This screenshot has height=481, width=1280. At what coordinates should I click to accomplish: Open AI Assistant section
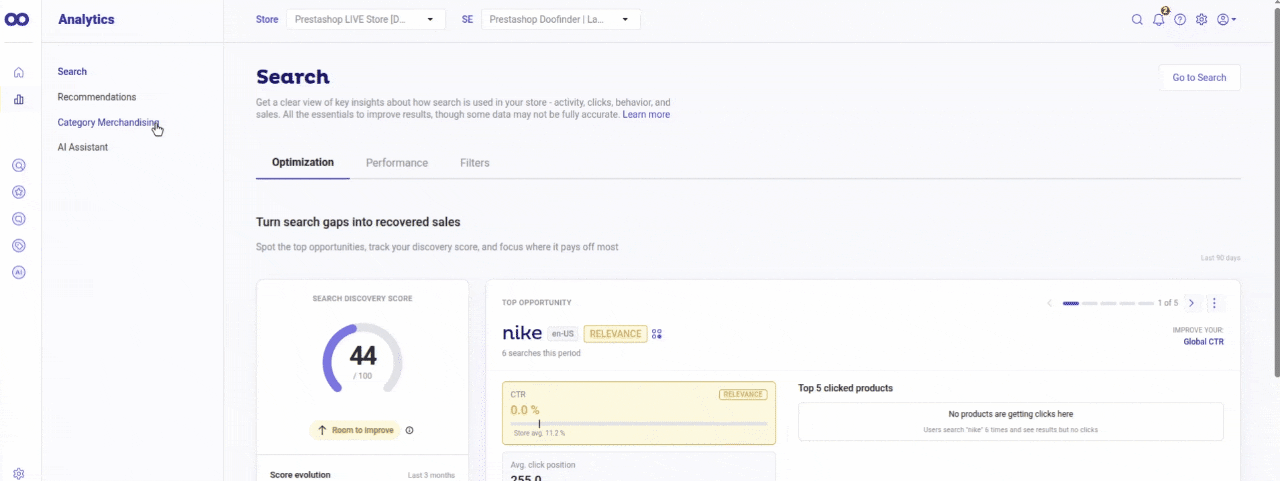pyautogui.click(x=83, y=147)
